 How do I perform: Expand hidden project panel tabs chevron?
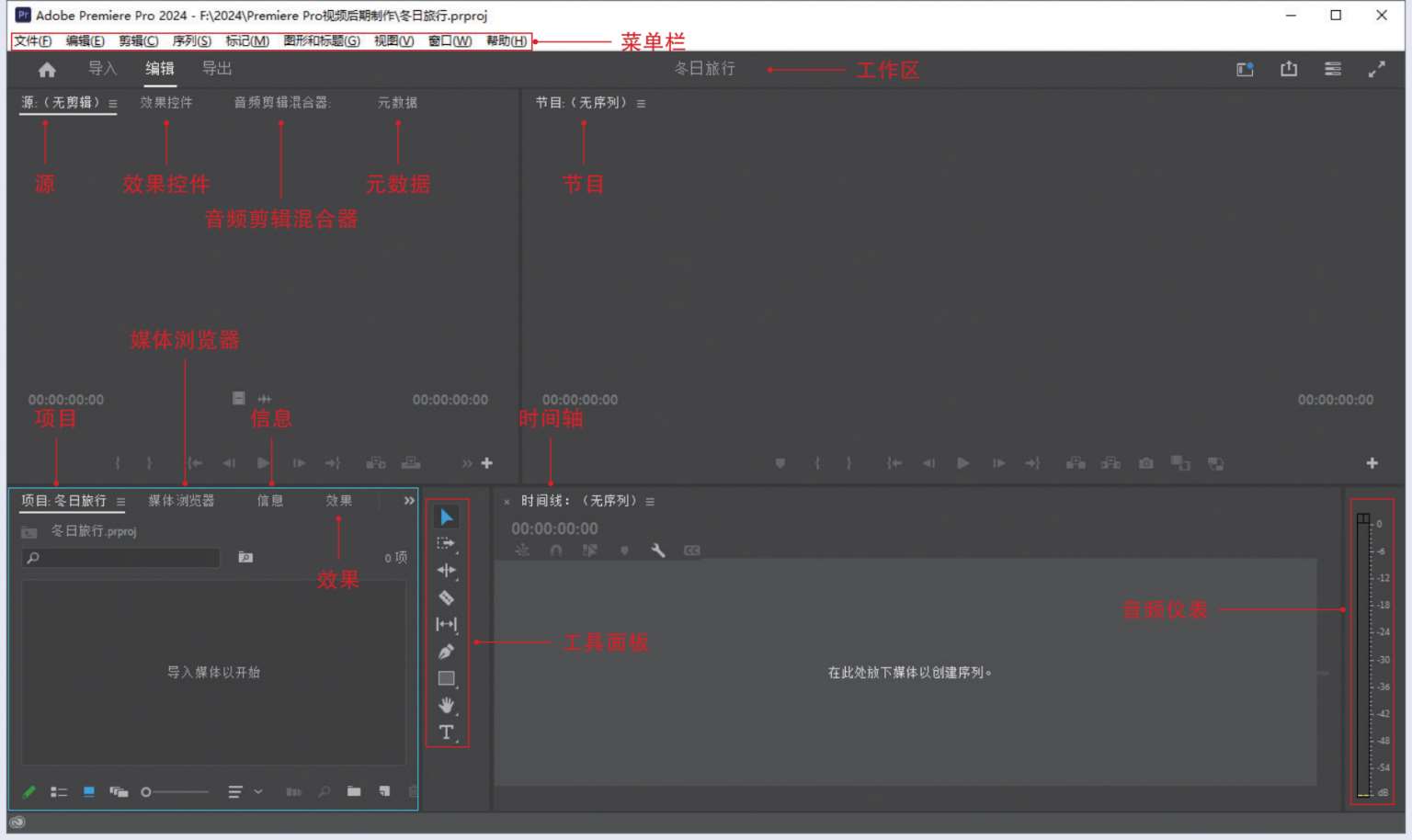[409, 501]
